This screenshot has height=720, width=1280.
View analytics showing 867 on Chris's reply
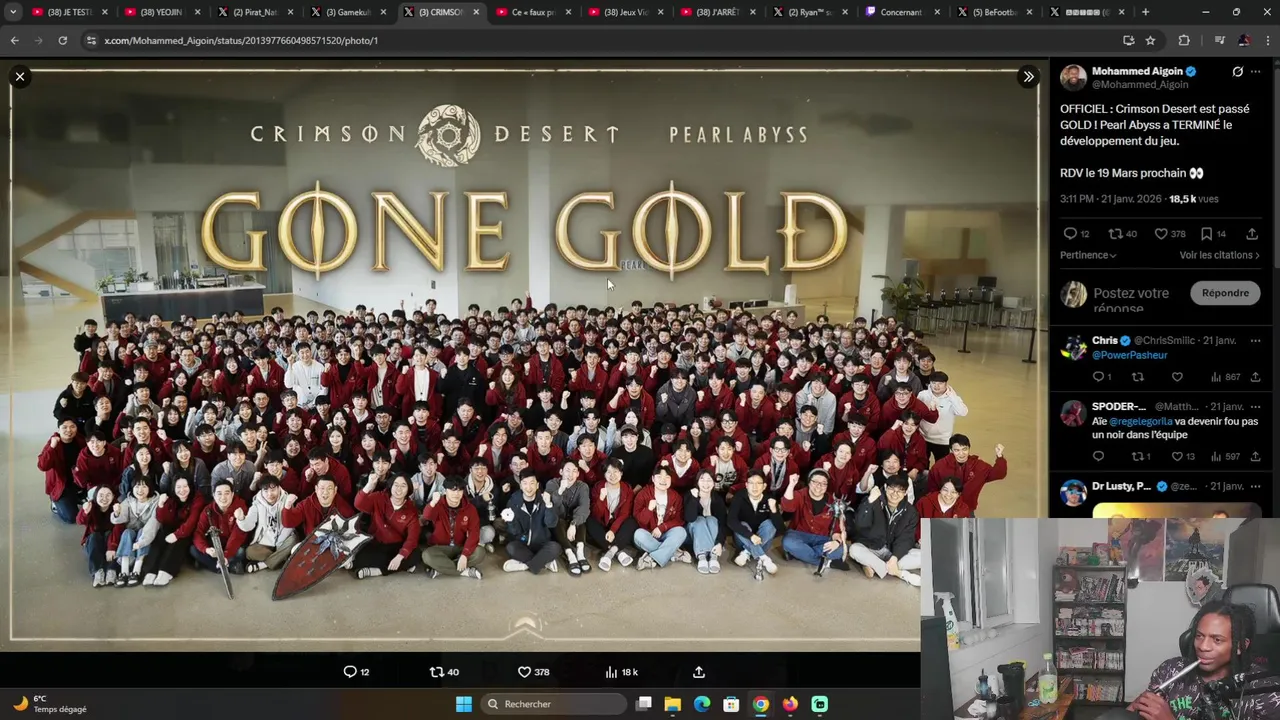[1225, 377]
